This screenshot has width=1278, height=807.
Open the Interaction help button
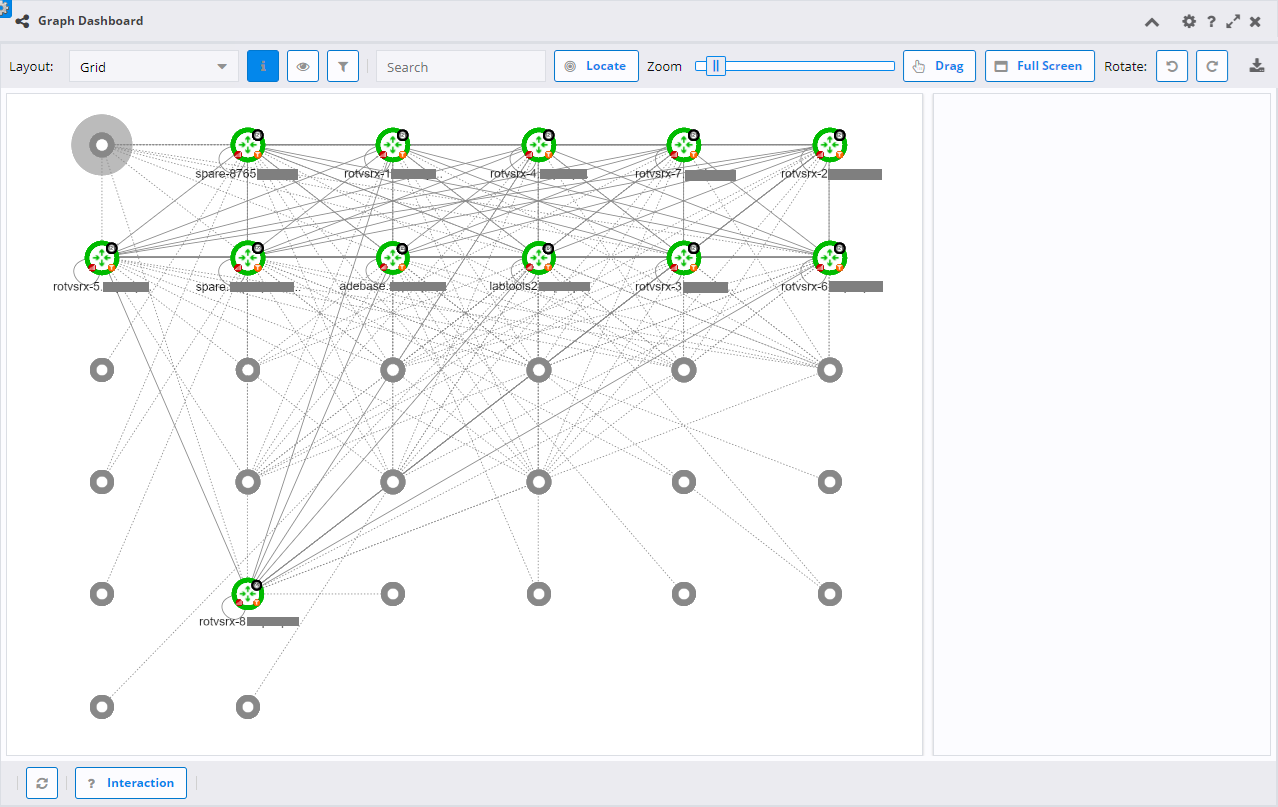click(131, 783)
